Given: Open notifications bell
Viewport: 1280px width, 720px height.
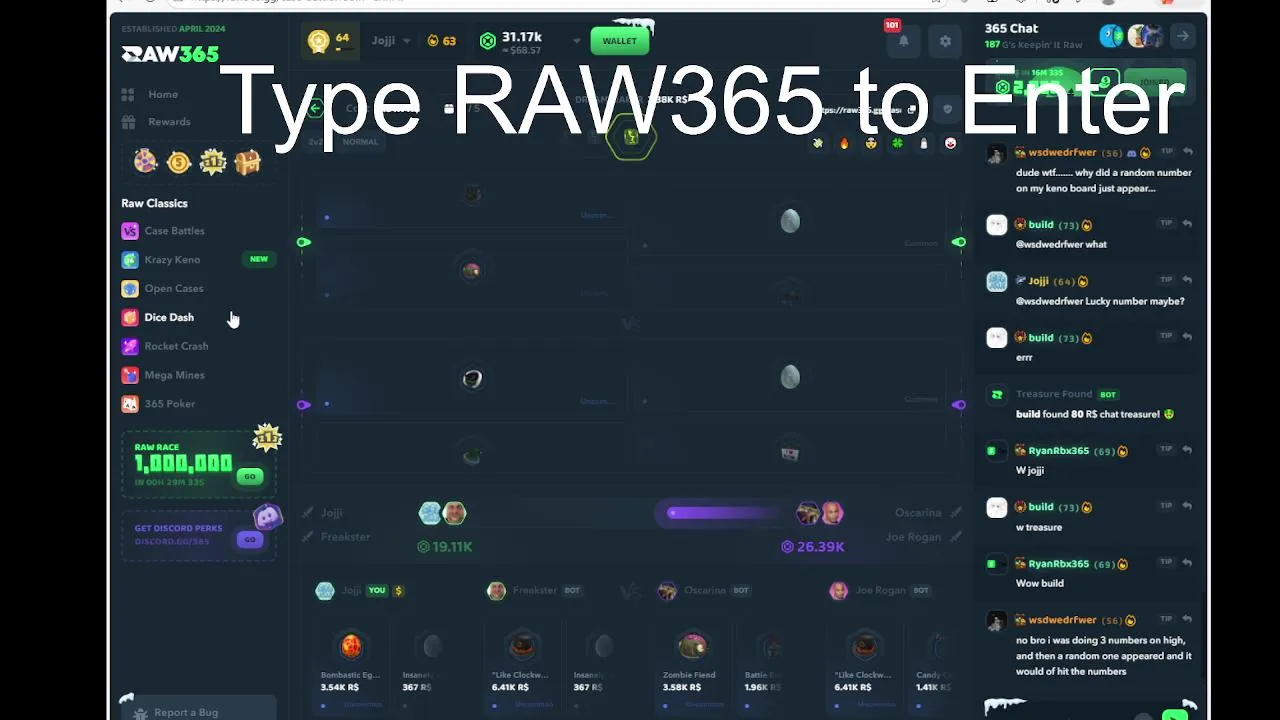Looking at the screenshot, I should click(x=903, y=41).
